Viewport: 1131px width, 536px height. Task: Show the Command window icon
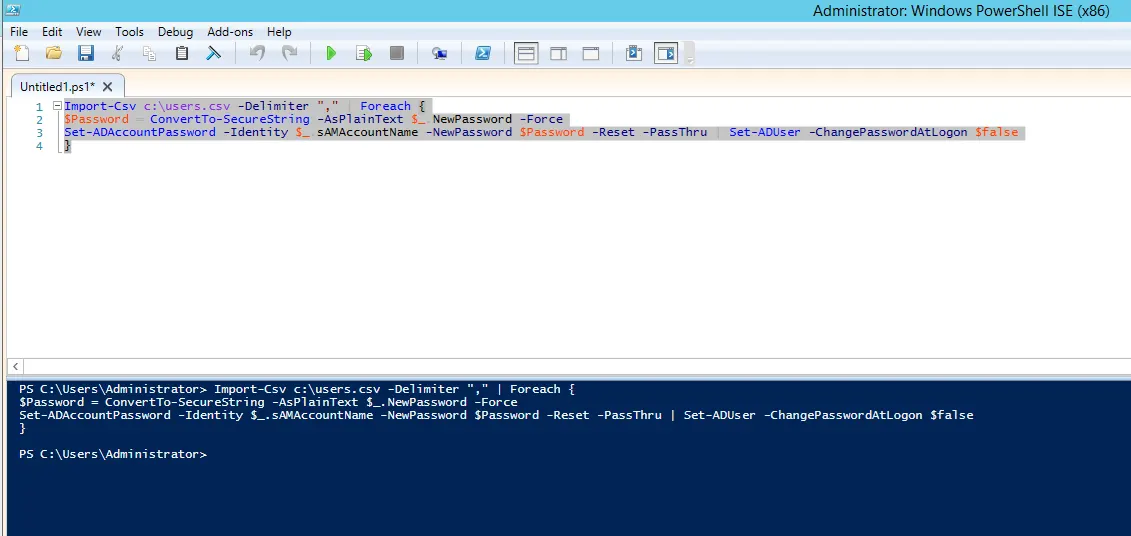633,53
